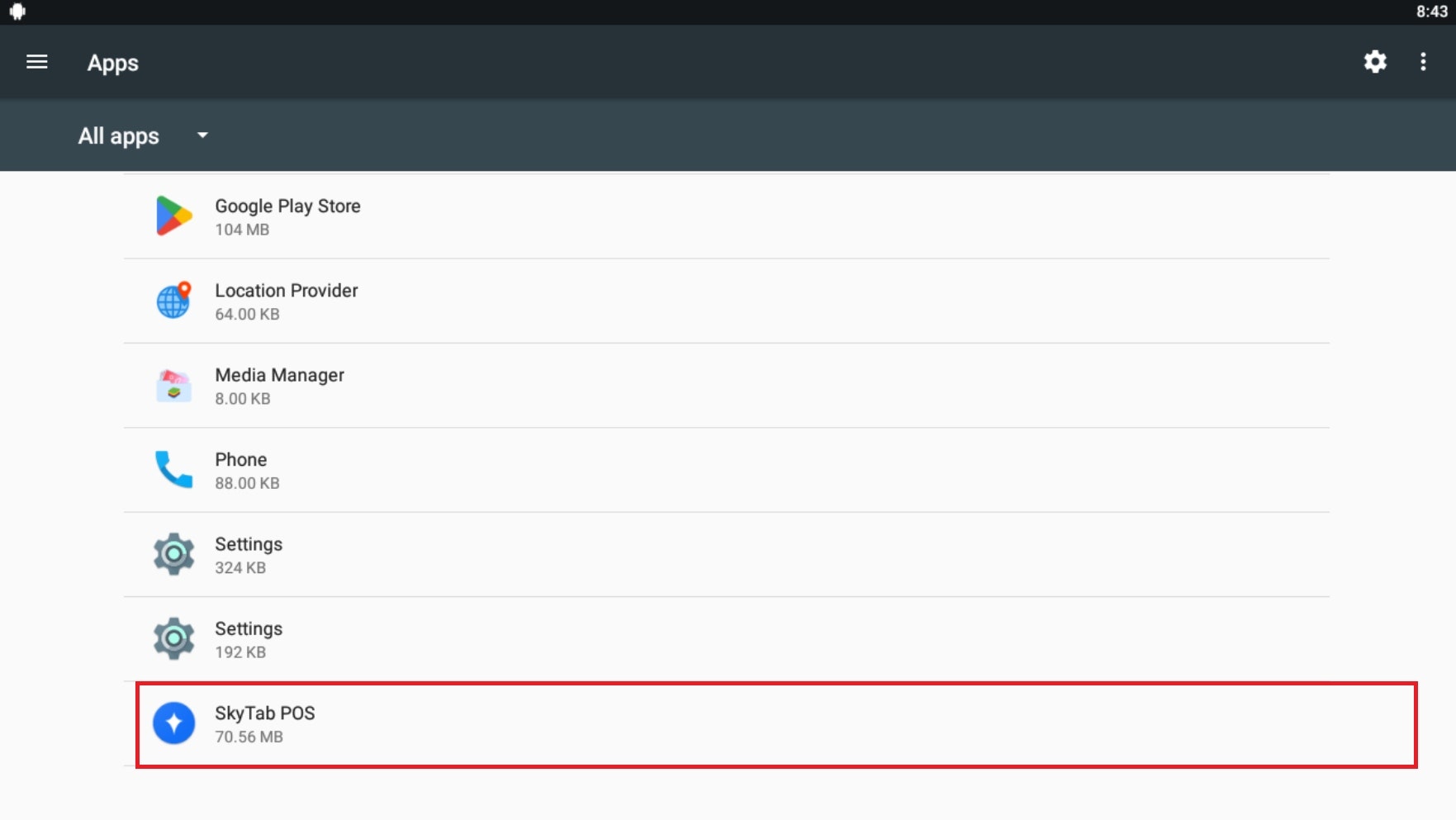Tap the gear icon of Settings 324 KB

pyautogui.click(x=173, y=554)
